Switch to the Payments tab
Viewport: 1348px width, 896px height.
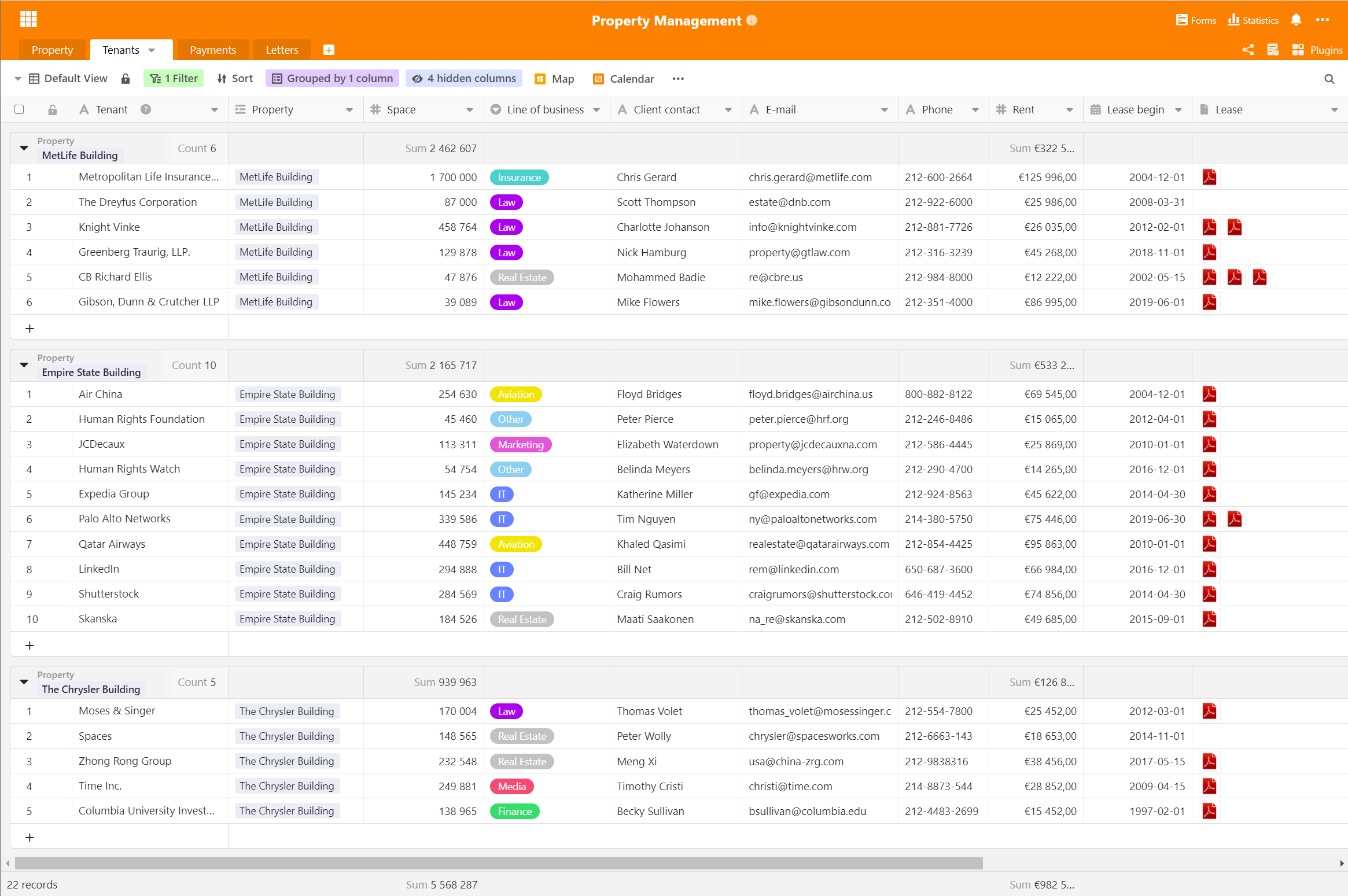click(213, 50)
